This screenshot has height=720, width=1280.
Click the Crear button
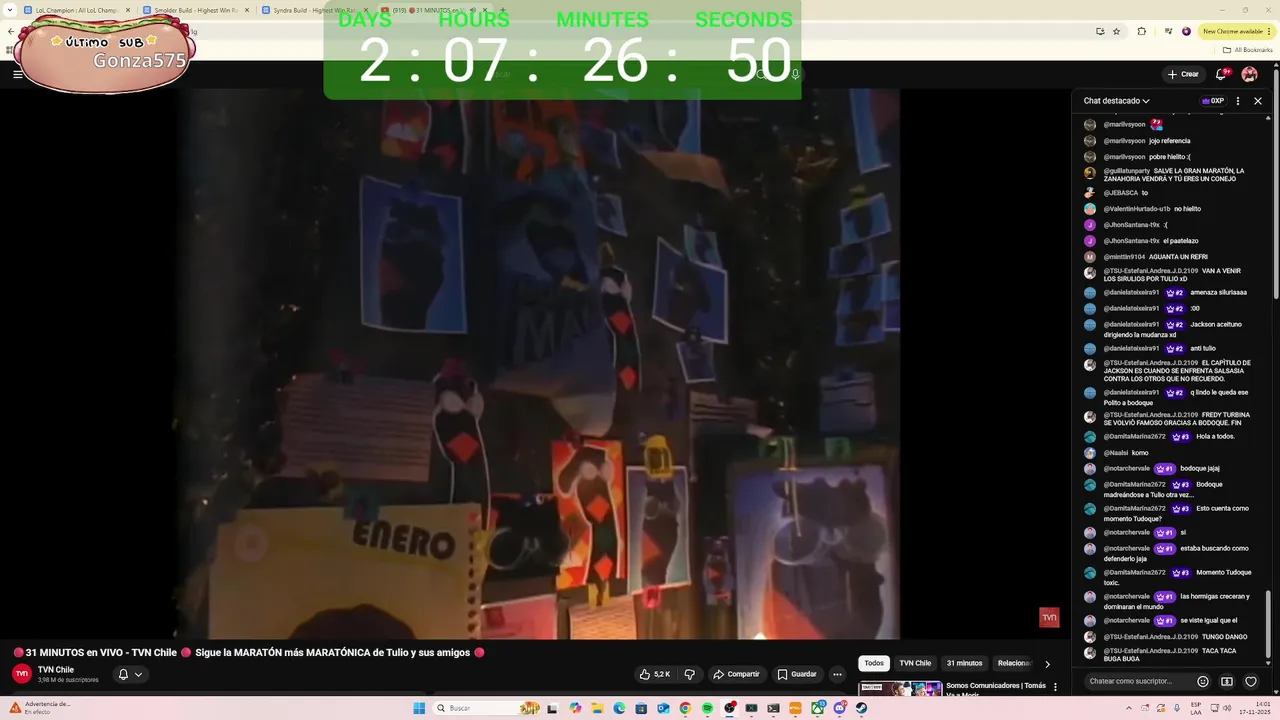[x=1182, y=74]
